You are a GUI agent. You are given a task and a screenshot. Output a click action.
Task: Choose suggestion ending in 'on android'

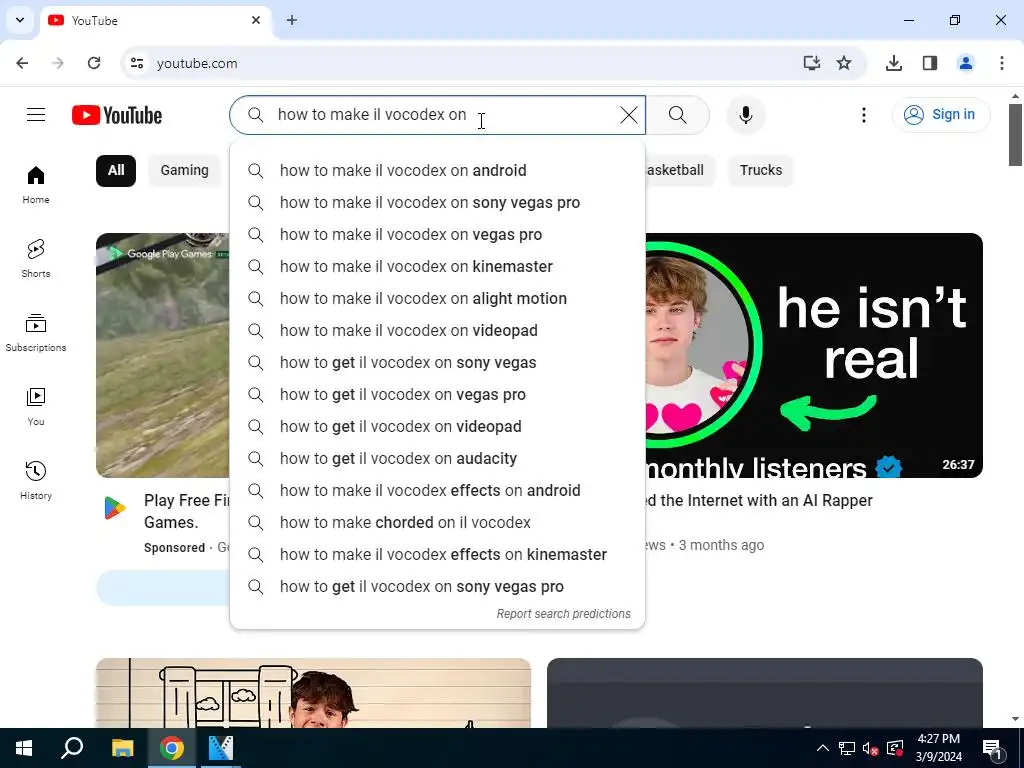click(x=438, y=170)
